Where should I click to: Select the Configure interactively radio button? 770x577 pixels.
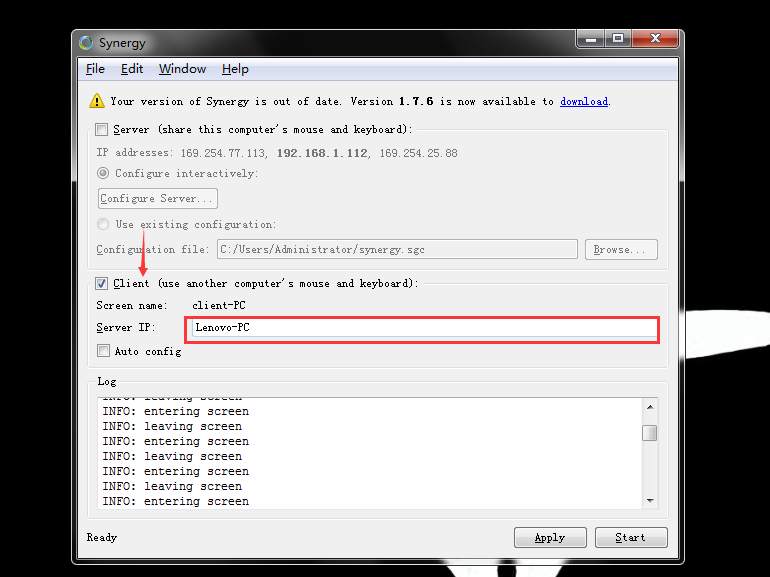click(103, 173)
